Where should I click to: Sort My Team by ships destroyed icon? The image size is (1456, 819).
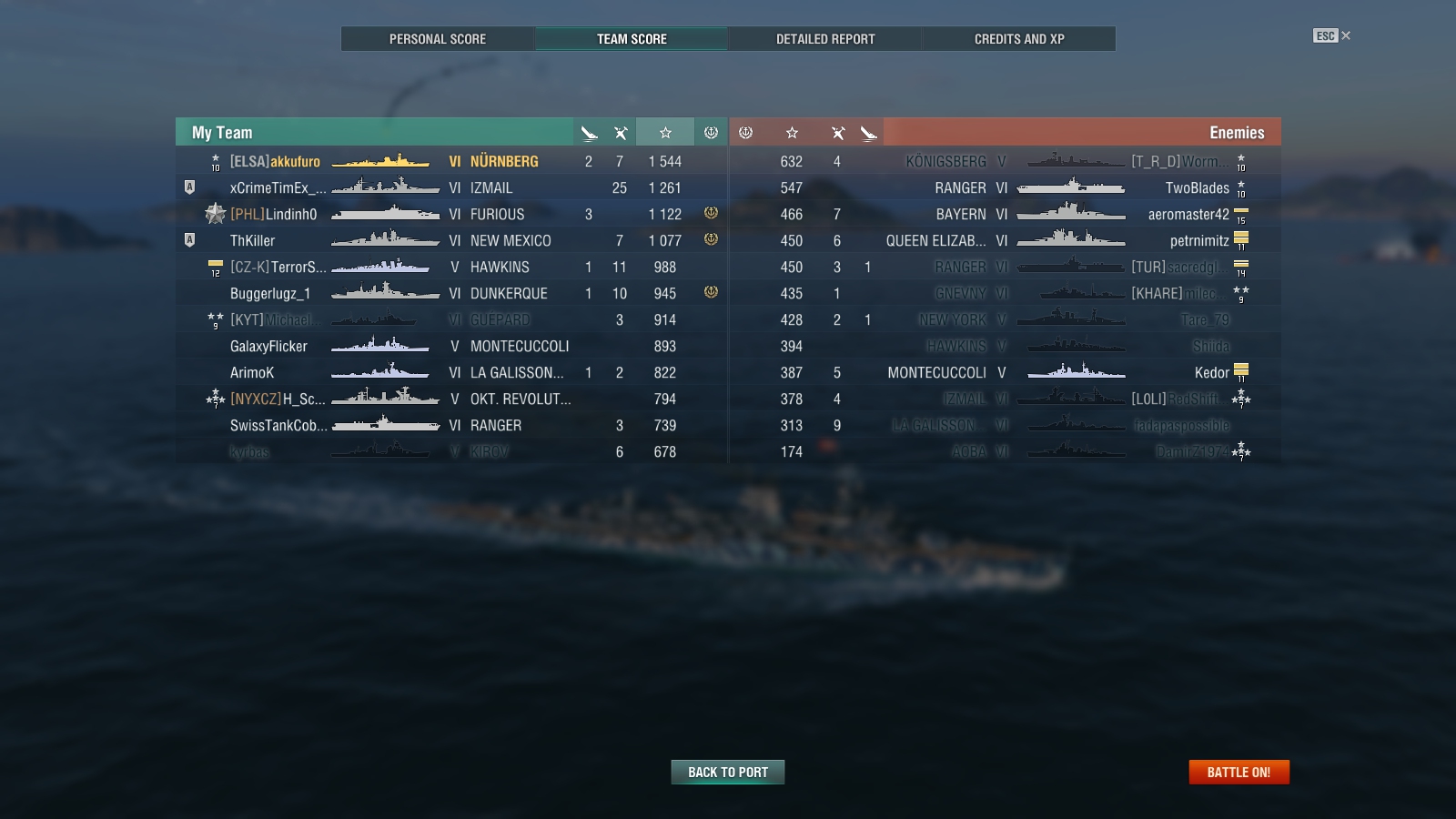621,133
